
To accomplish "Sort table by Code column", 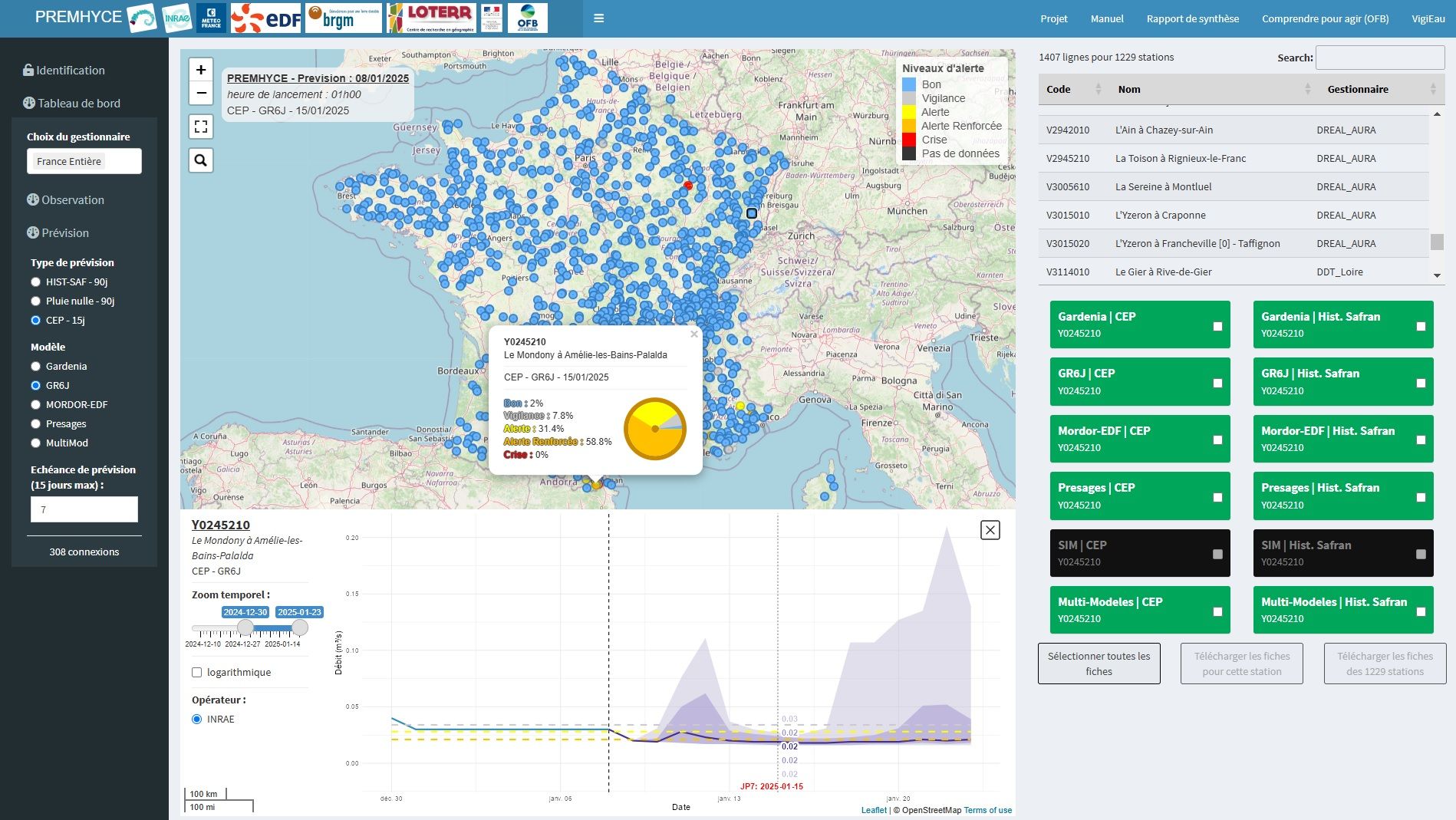I will coord(1073,89).
